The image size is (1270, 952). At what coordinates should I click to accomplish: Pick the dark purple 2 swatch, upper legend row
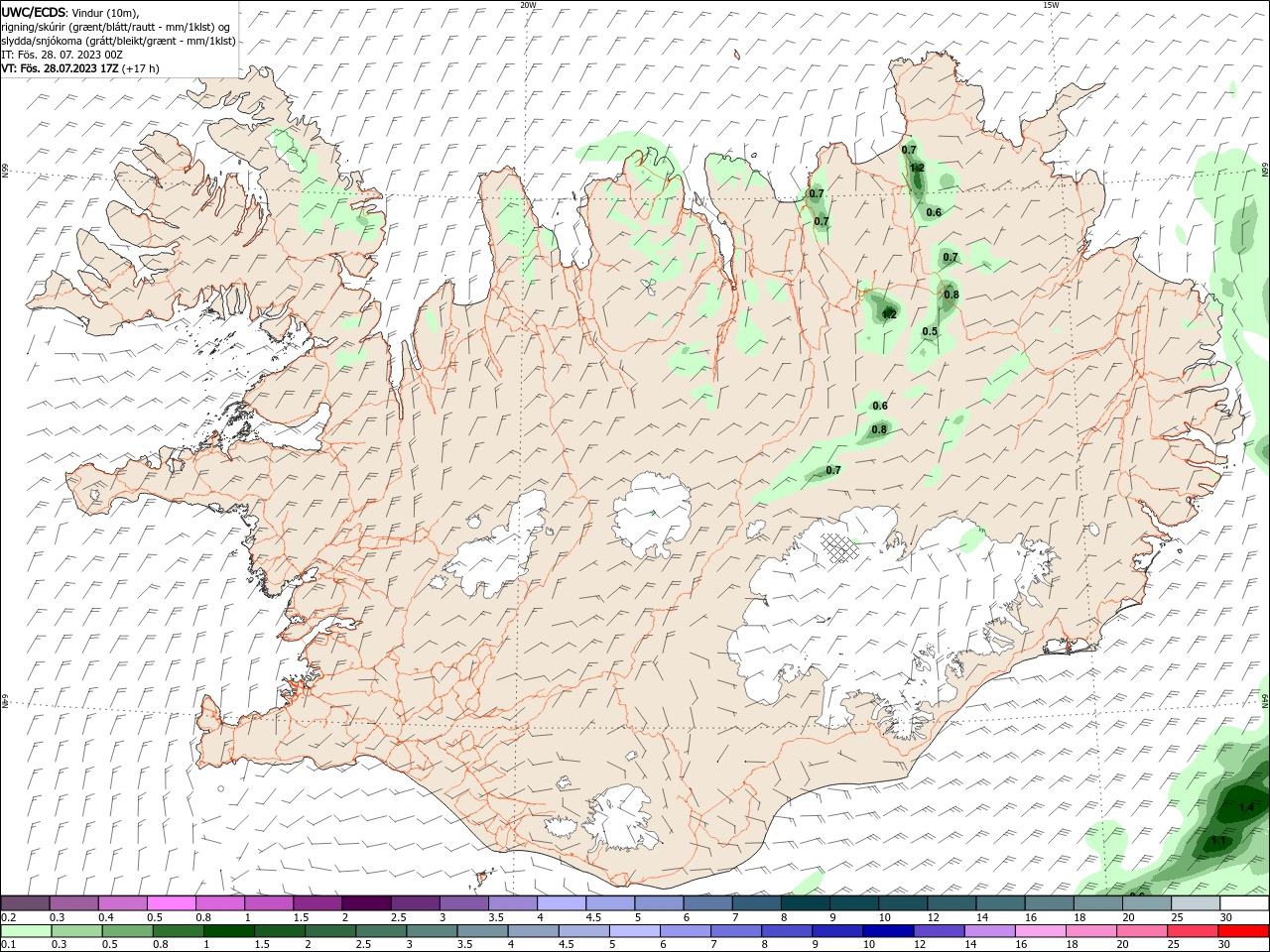coord(366,903)
